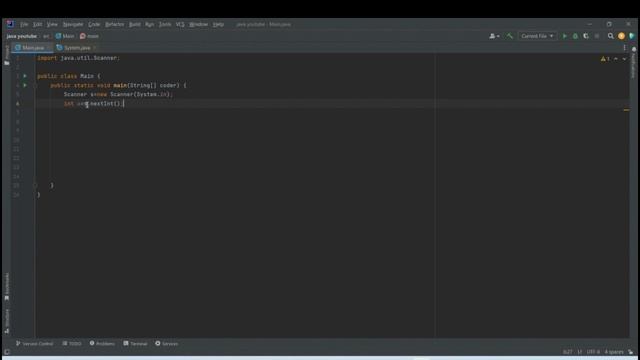
Task: Open the VCS menu
Action: pyautogui.click(x=180, y=24)
